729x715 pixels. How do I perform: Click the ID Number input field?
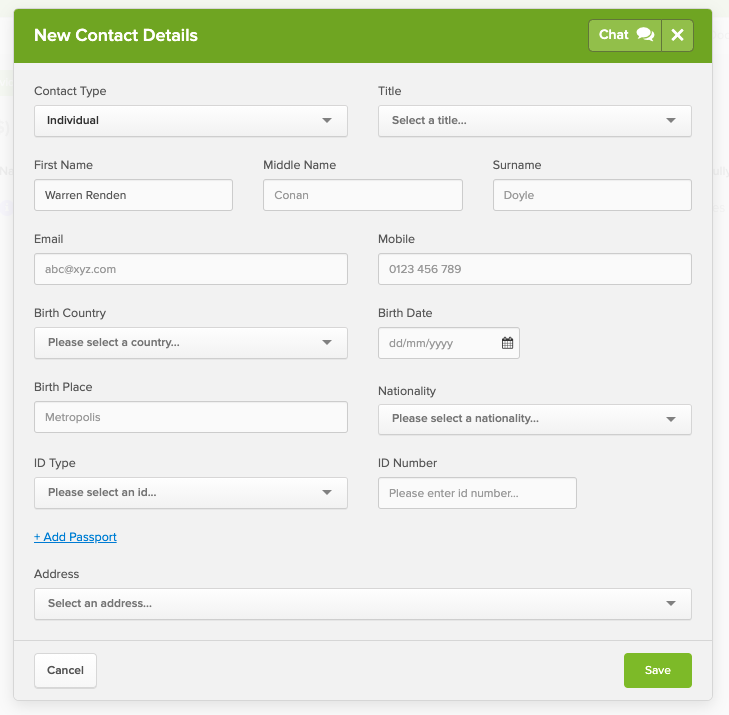477,493
